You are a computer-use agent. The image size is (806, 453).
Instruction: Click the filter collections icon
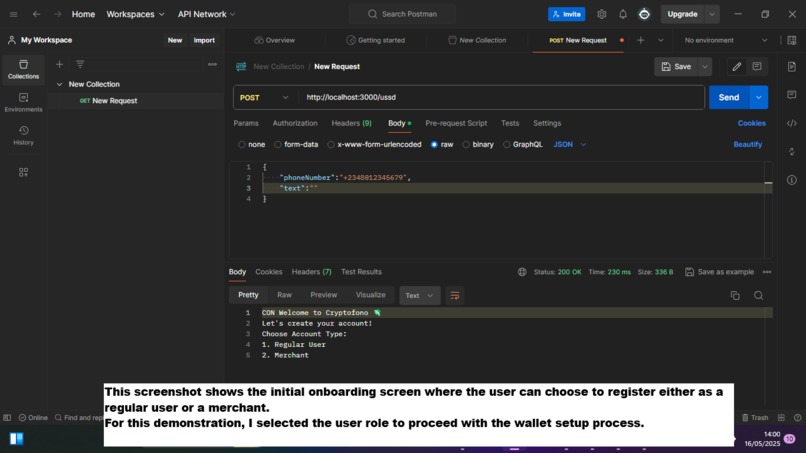(x=80, y=64)
